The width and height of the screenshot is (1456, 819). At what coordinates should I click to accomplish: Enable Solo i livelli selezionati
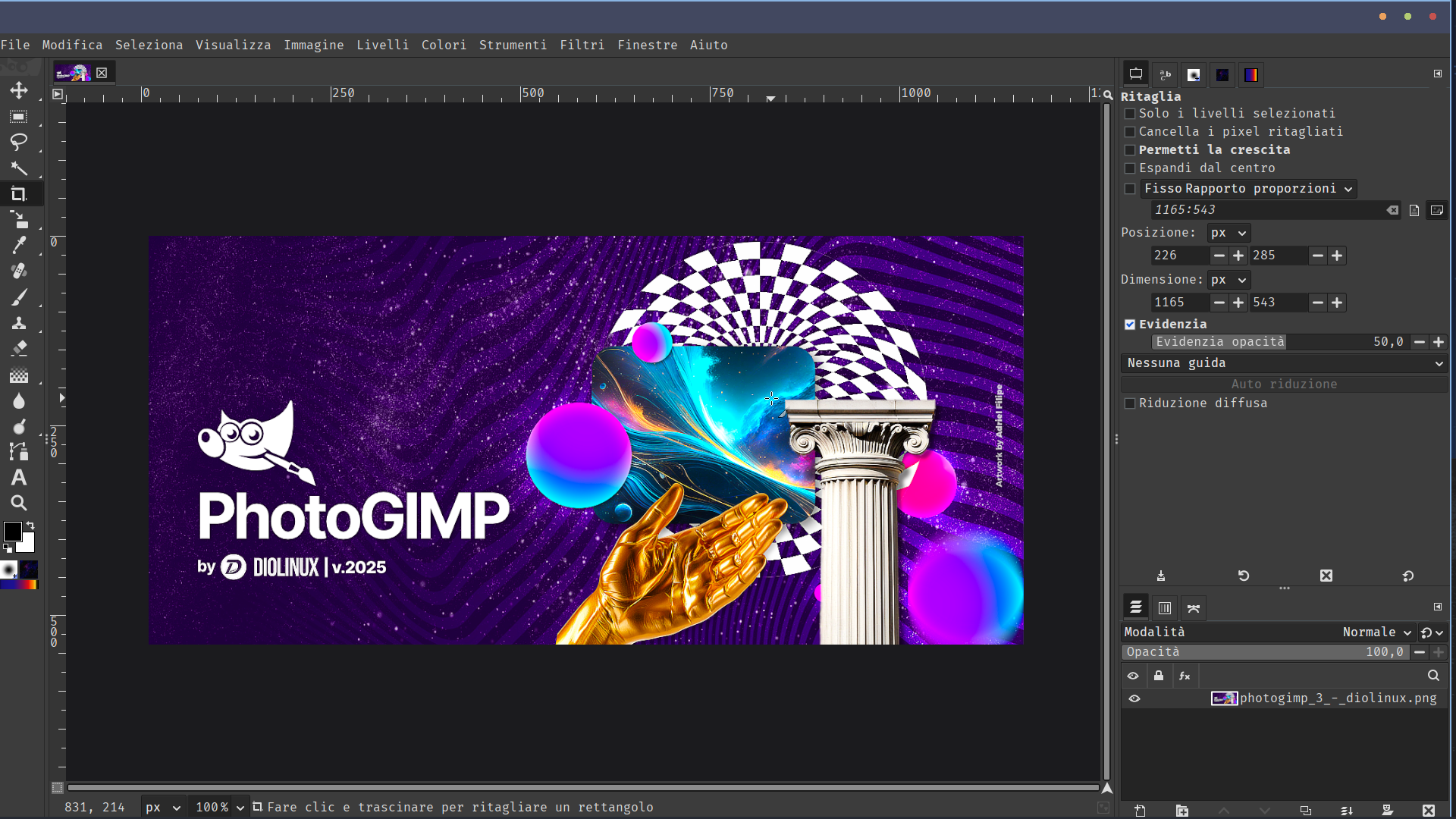click(1130, 114)
